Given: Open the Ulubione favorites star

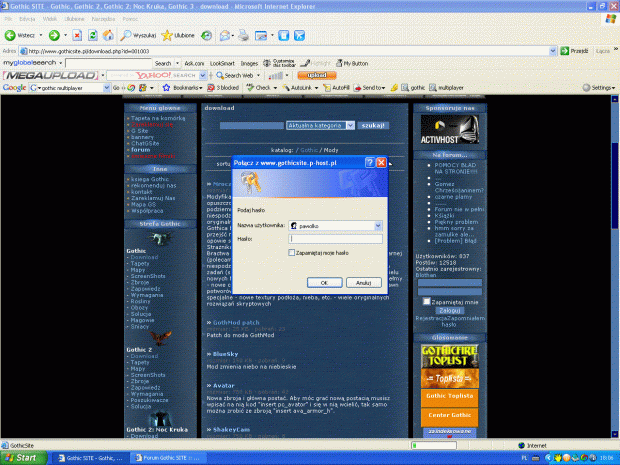Looking at the screenshot, I should pos(178,36).
